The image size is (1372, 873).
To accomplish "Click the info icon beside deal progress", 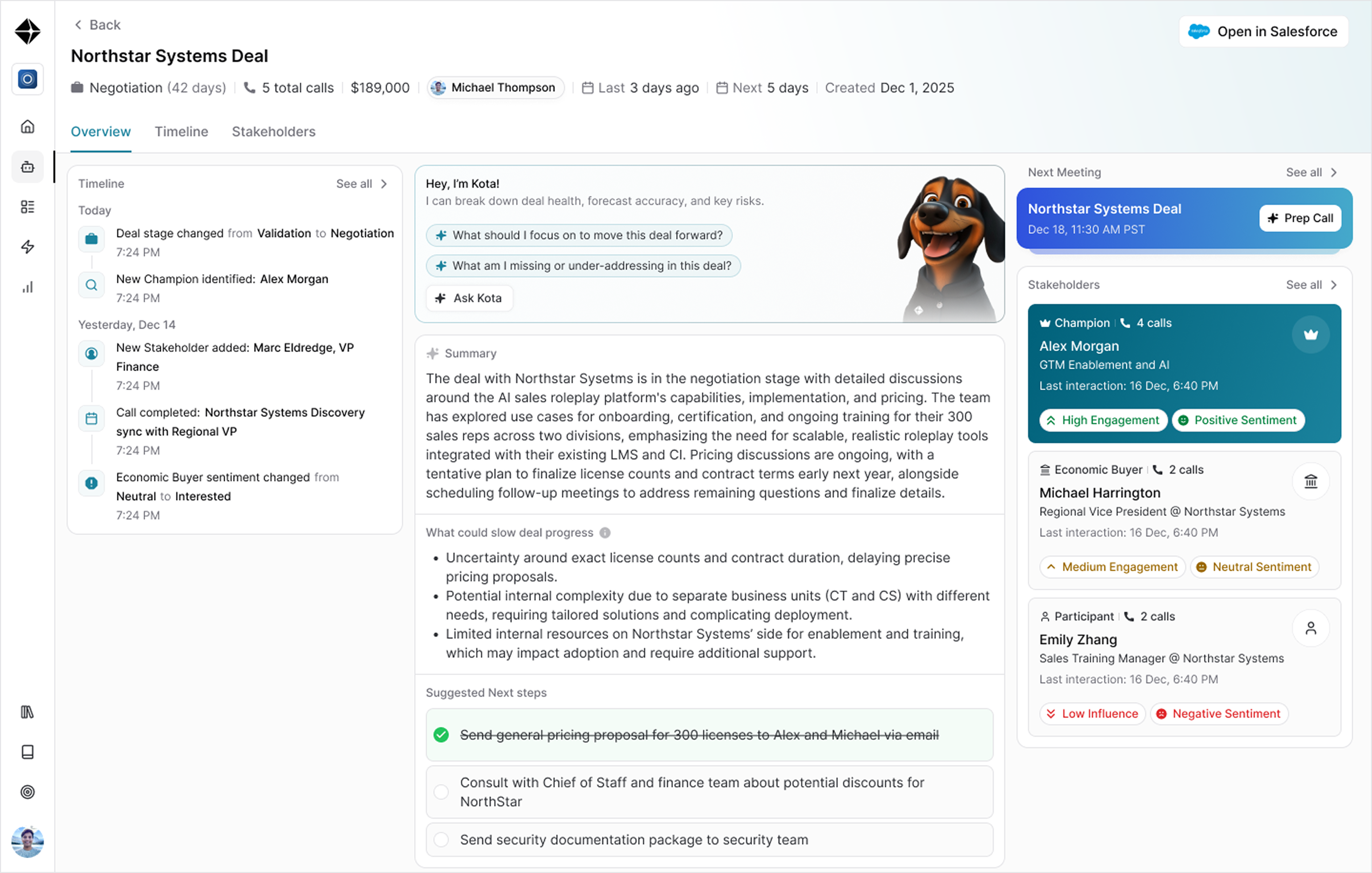I will (x=605, y=532).
